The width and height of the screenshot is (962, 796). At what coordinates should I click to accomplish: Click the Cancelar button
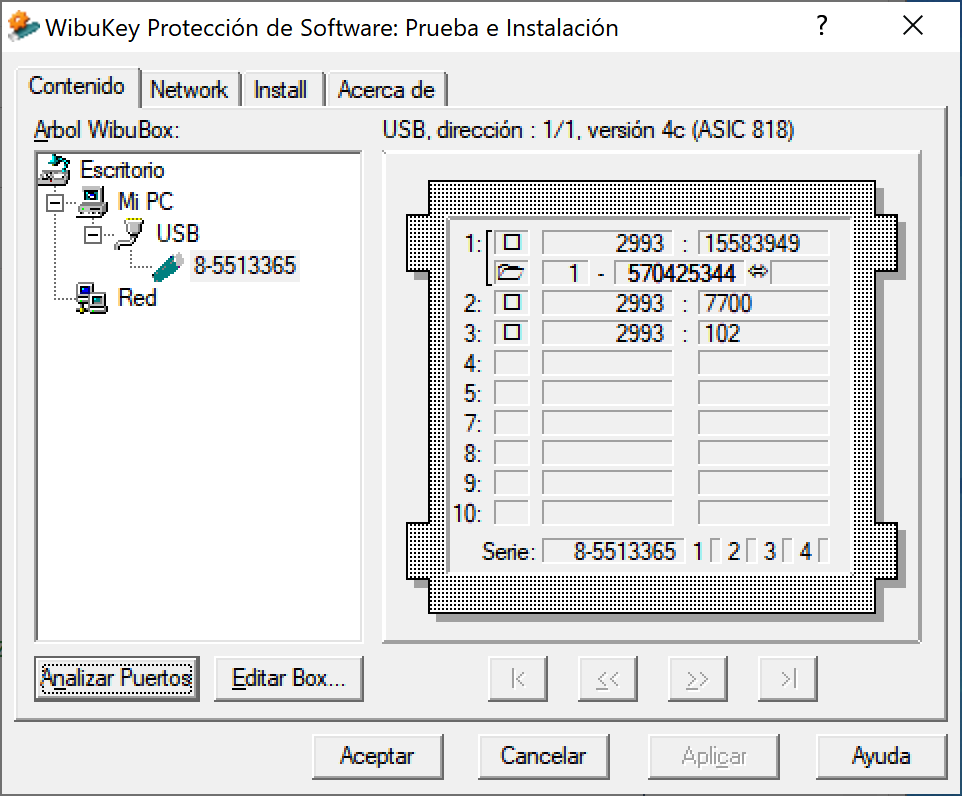click(x=544, y=756)
